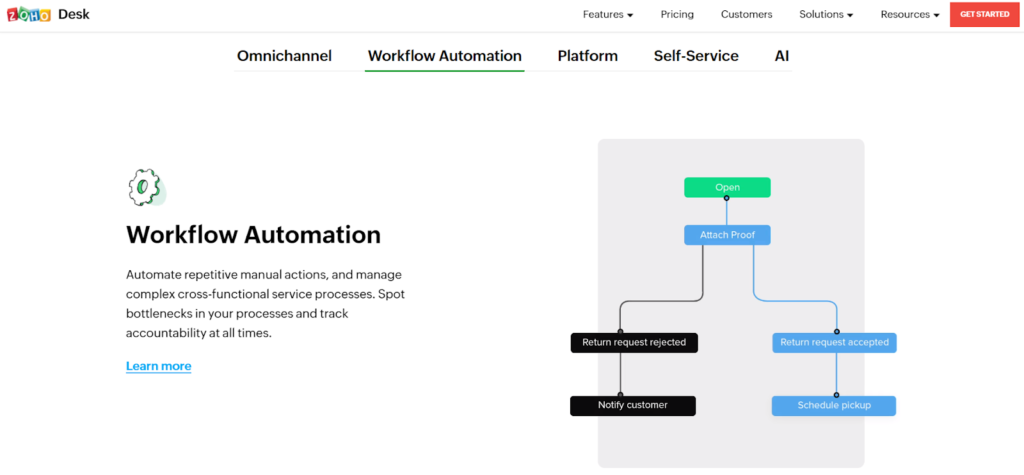Select the Workflow Automation tab
Screen dimensions: 1024x475
coord(444,56)
